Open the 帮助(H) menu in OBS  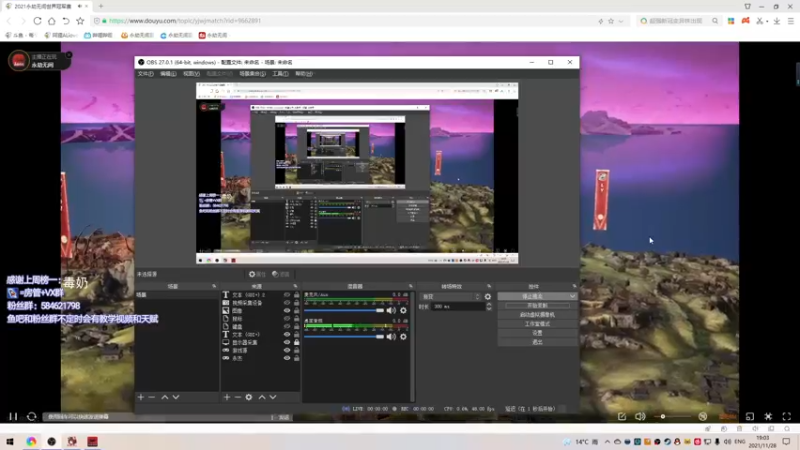coord(304,74)
